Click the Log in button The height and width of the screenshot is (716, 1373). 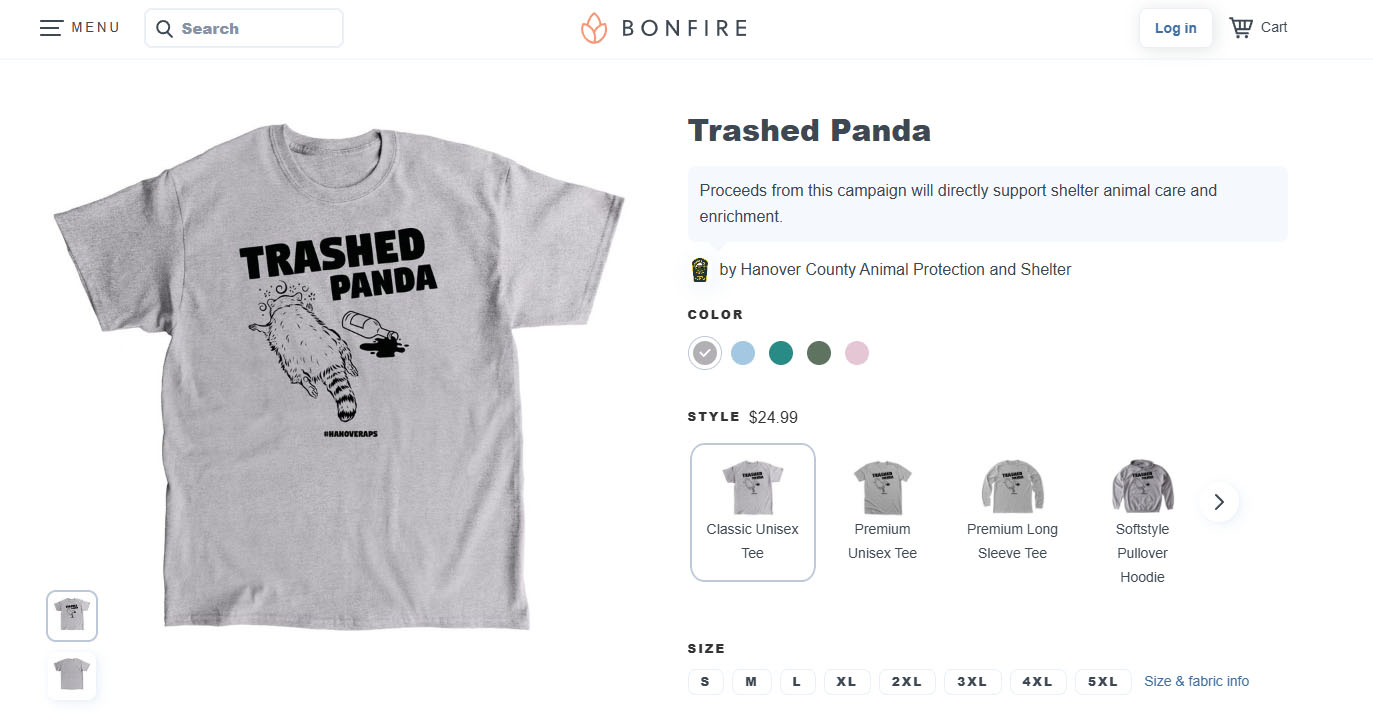1175,28
